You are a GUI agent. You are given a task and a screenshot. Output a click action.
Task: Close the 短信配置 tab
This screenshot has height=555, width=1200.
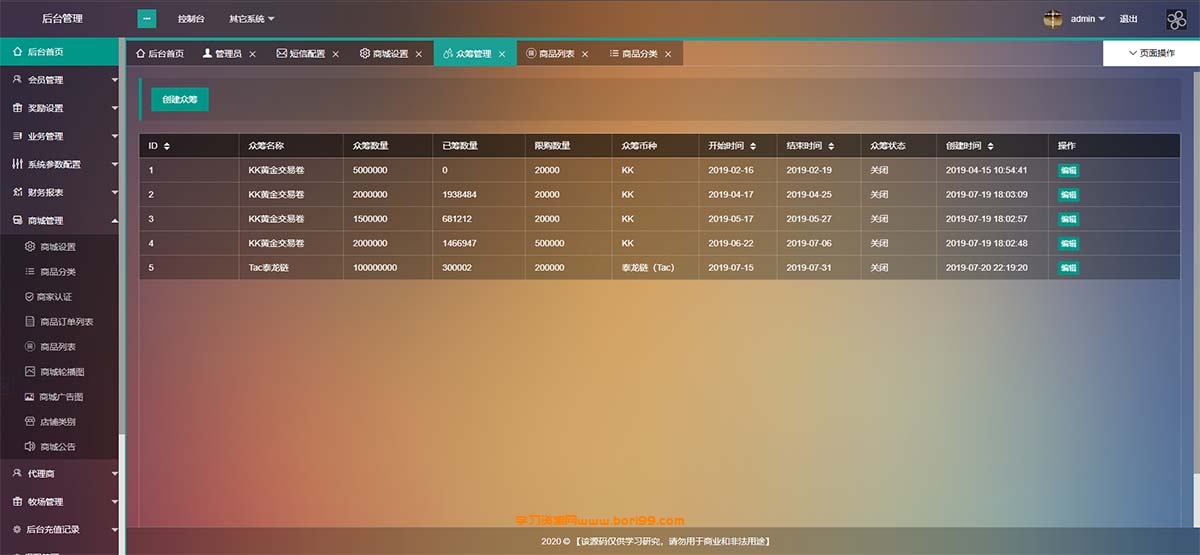(x=336, y=54)
